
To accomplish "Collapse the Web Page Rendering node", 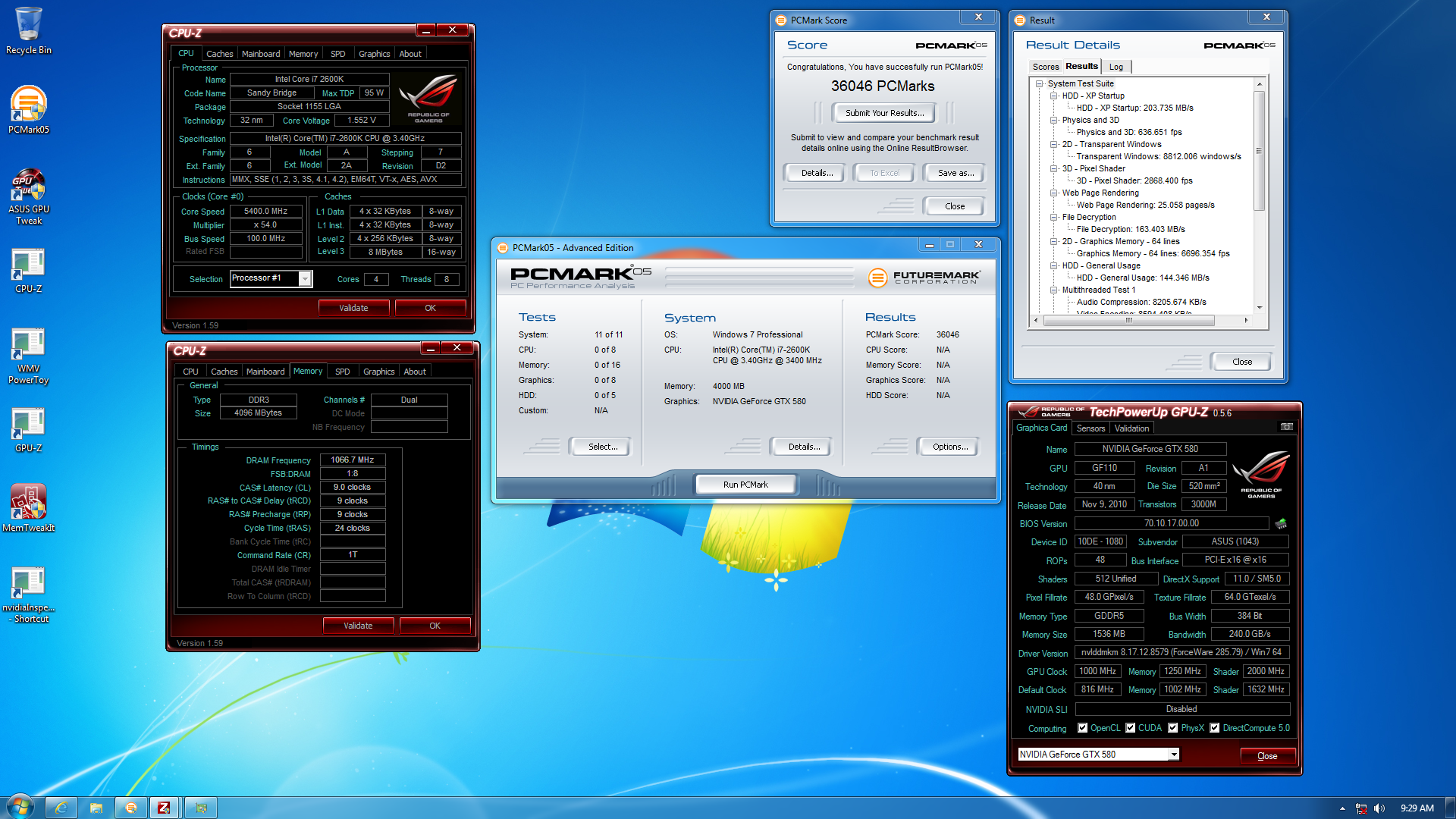I will [x=1053, y=193].
